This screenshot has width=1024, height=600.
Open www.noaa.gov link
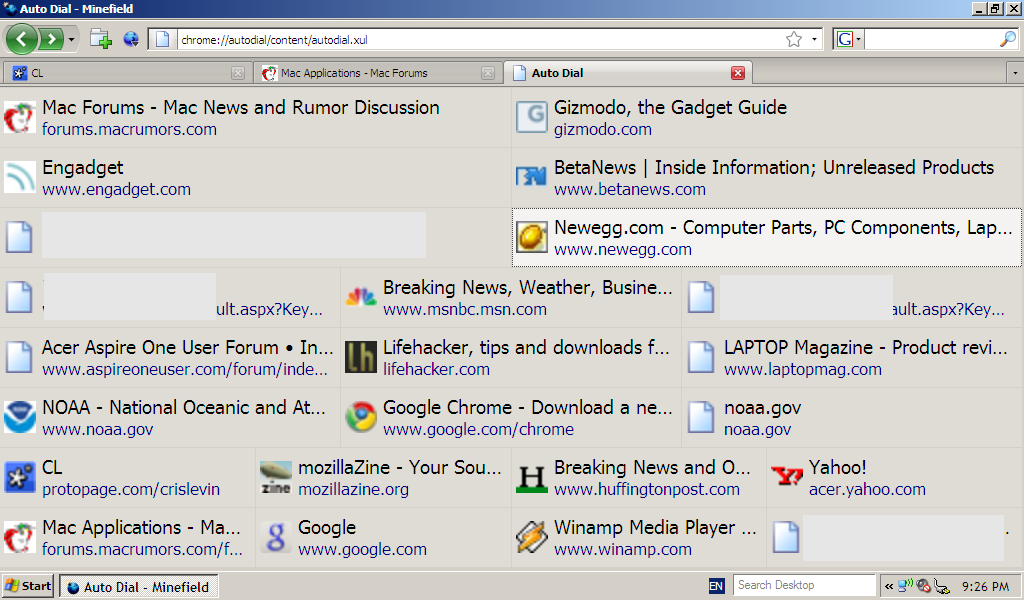(97, 430)
